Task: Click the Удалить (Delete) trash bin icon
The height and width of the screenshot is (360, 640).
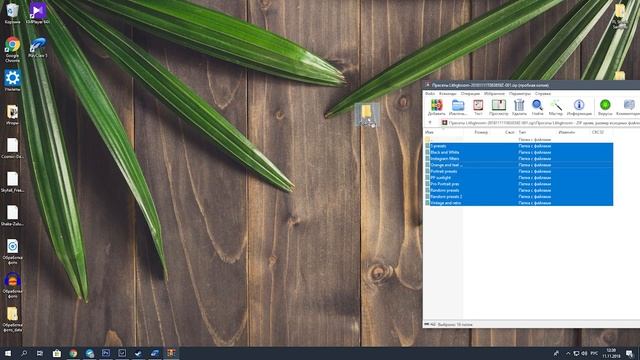Action: [x=519, y=107]
